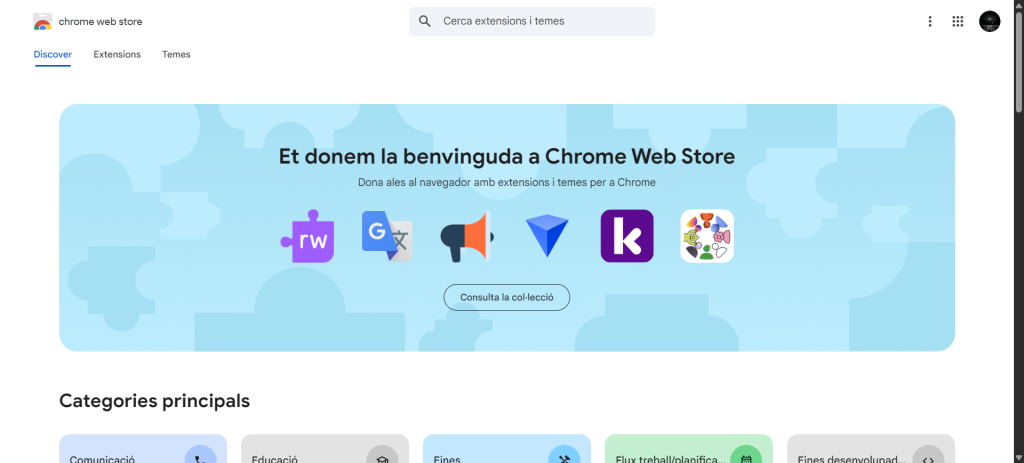Viewport: 1024px width, 463px height.
Task: Click the Chrome Web Store rainbow logo
Action: pos(43,22)
